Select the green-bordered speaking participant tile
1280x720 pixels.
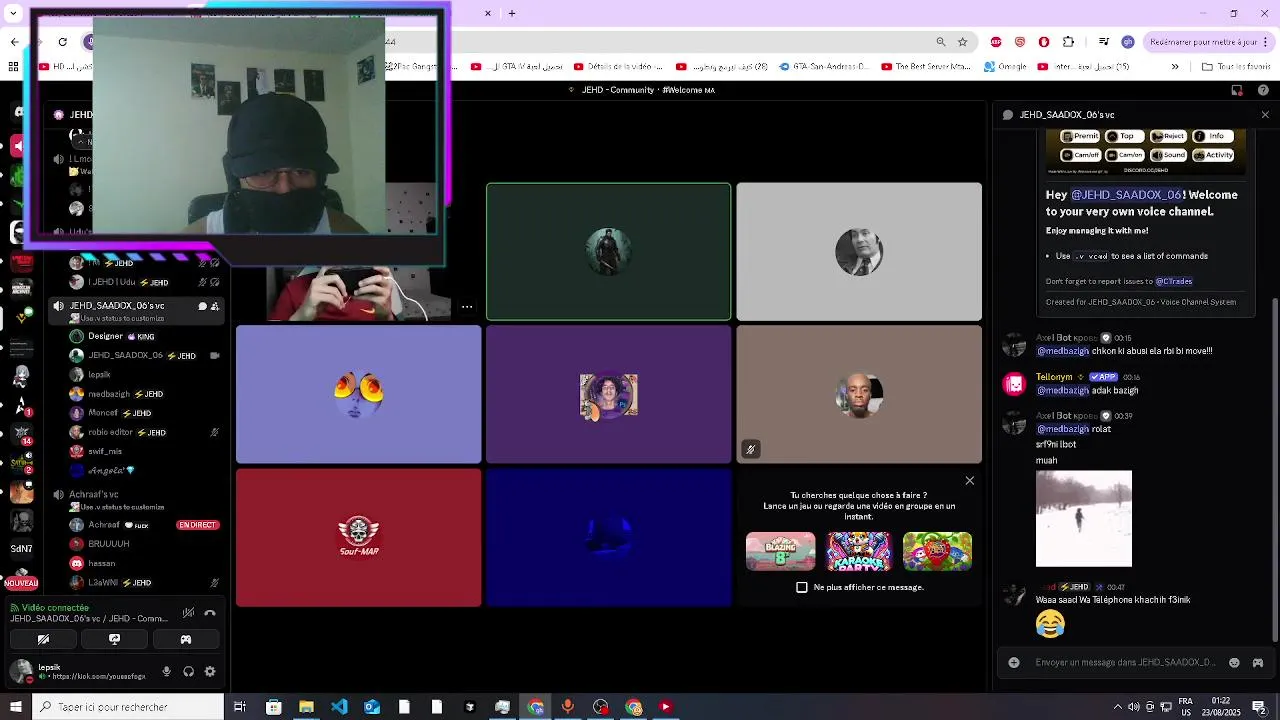(x=609, y=252)
